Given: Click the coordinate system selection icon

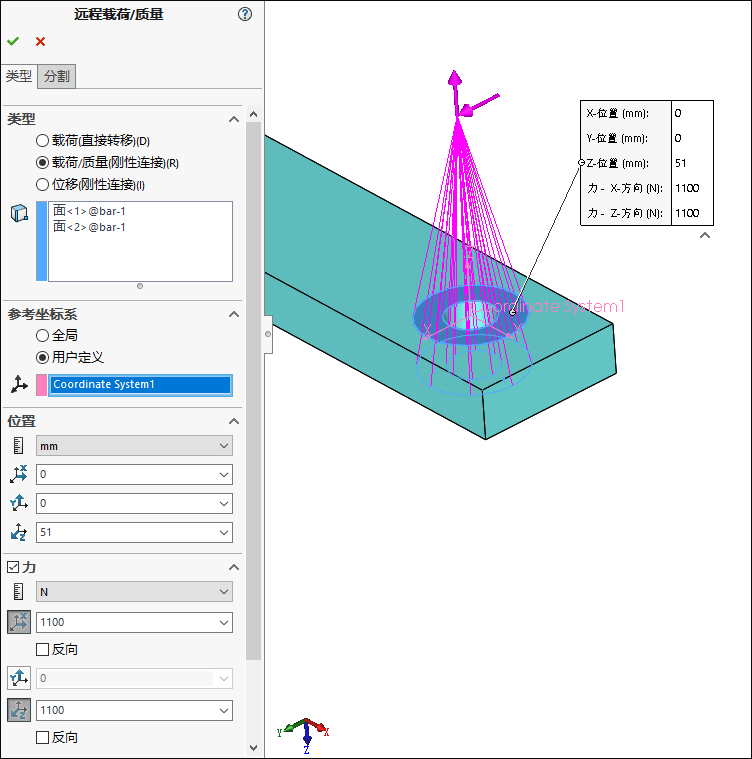Looking at the screenshot, I should (19, 384).
